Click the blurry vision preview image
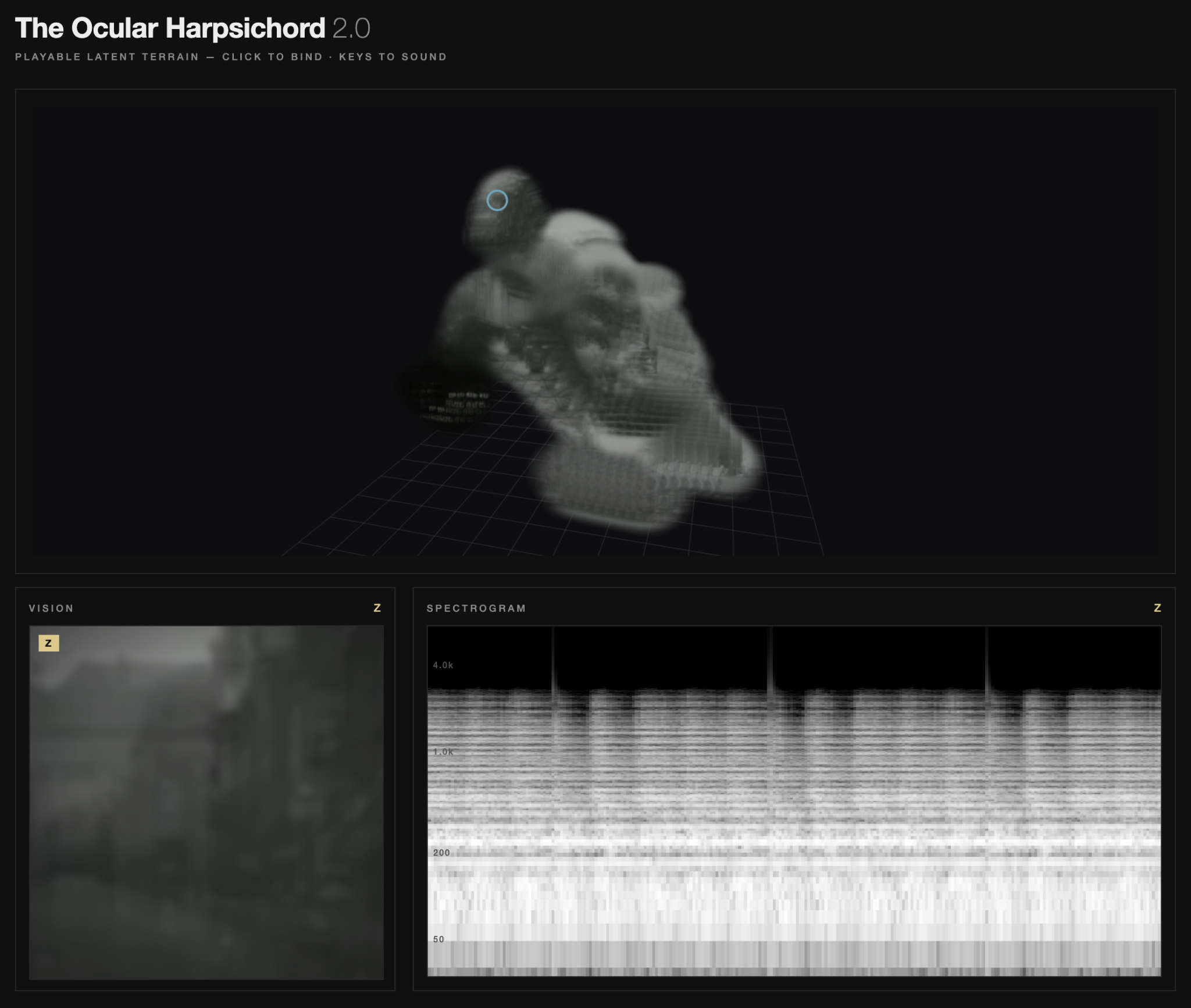 (x=206, y=802)
